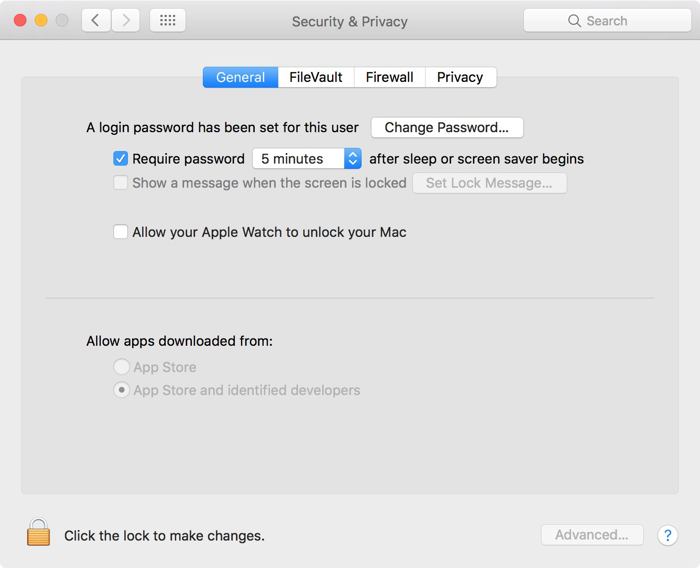Click the Advanced button

(592, 535)
